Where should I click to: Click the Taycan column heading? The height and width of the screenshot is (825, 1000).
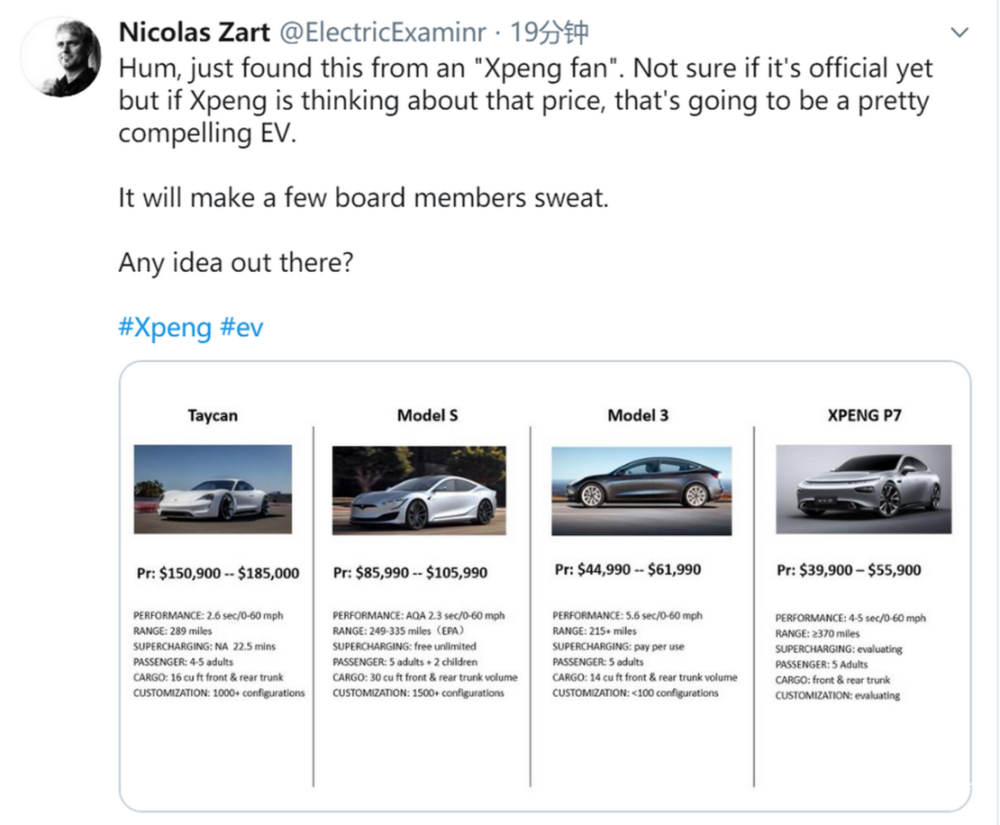pyautogui.click(x=212, y=415)
